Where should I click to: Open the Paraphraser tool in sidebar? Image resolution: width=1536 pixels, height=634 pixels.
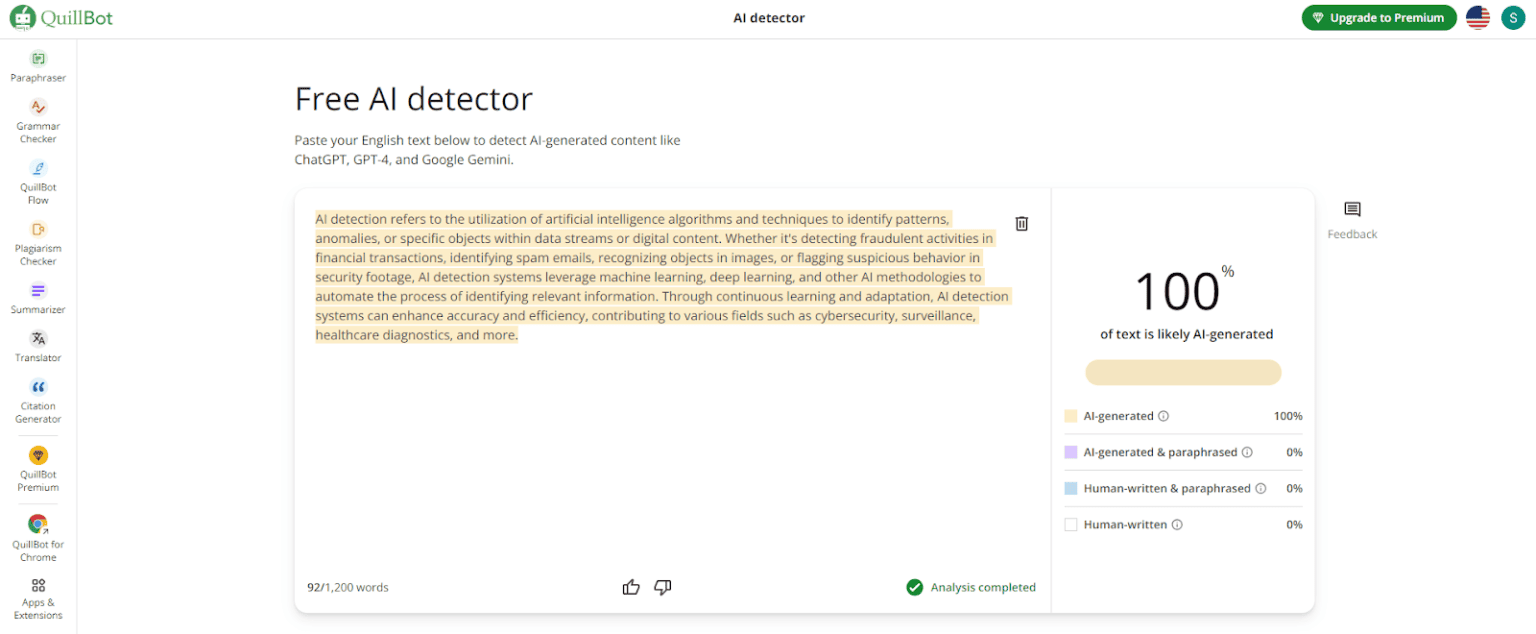(38, 66)
